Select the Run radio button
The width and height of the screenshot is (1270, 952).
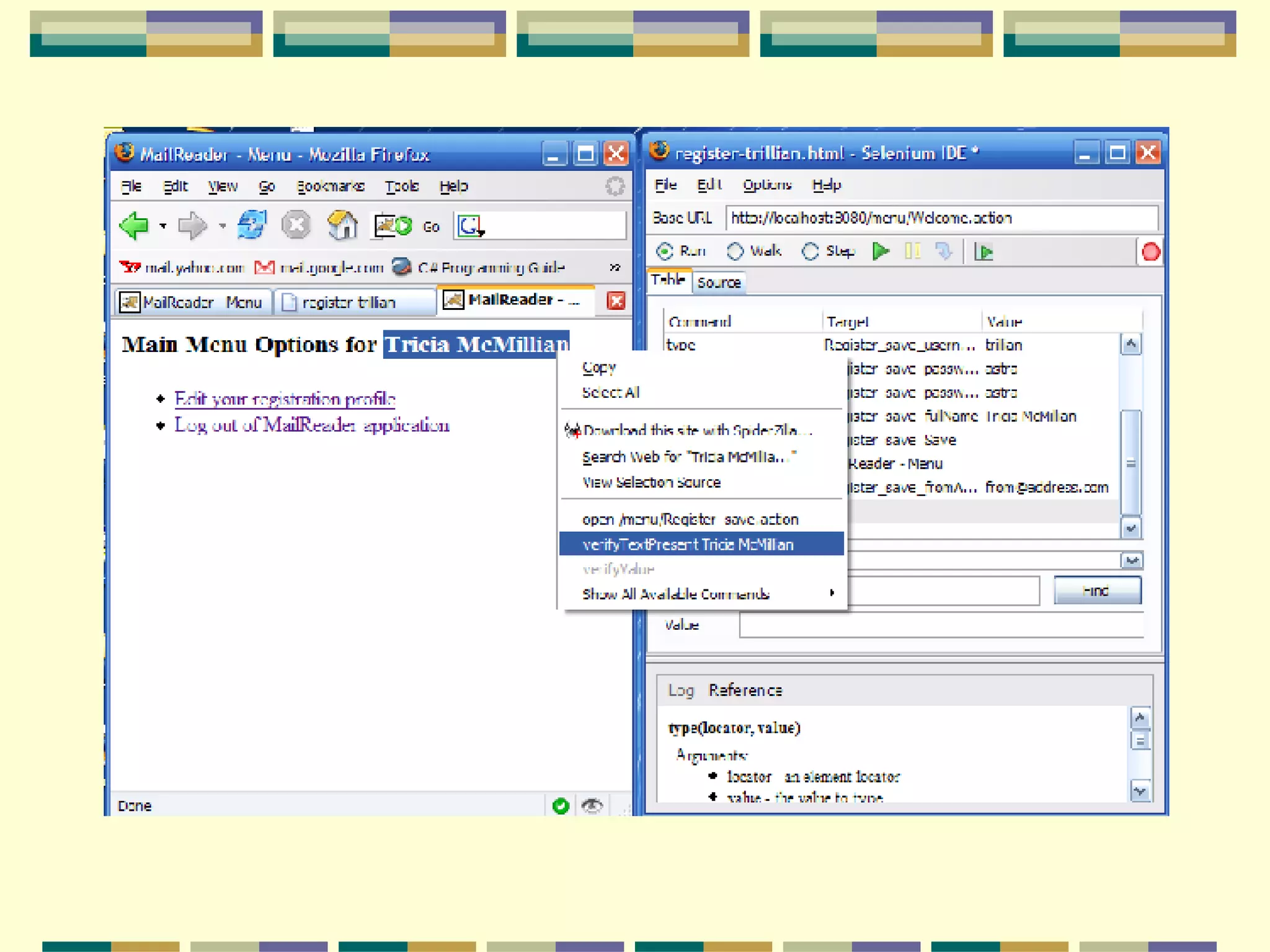tap(665, 252)
